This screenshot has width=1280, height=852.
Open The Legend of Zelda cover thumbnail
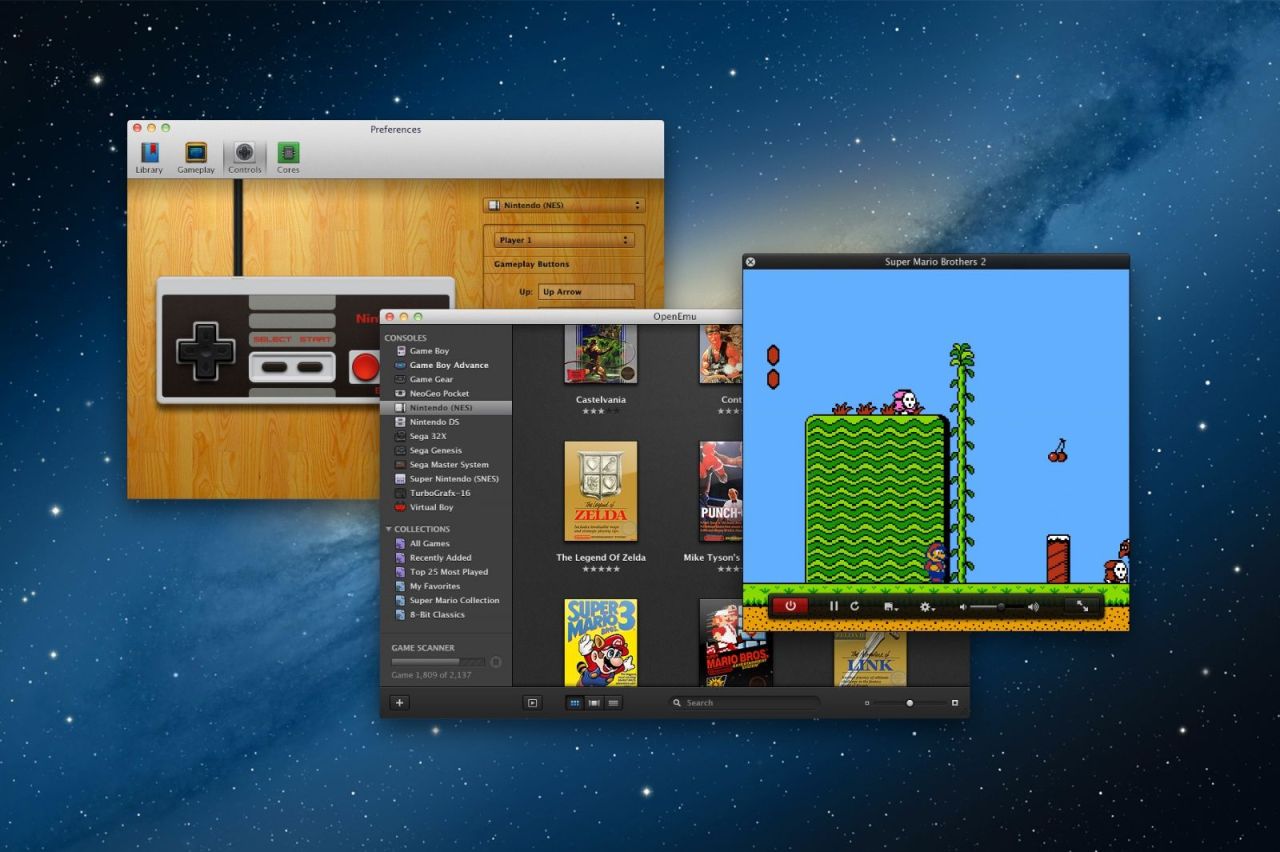click(601, 490)
